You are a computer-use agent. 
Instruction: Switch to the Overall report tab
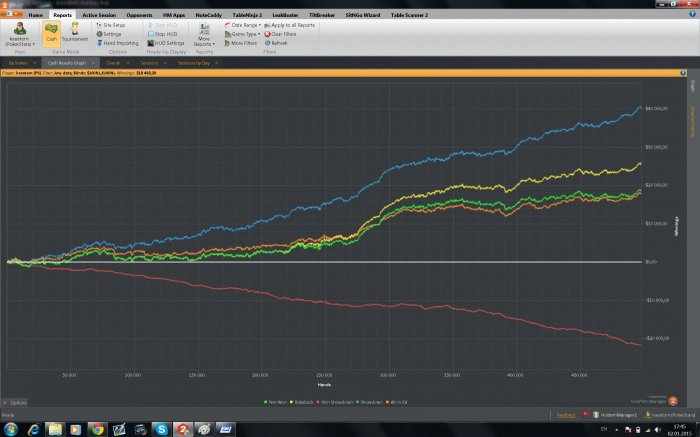pos(113,63)
